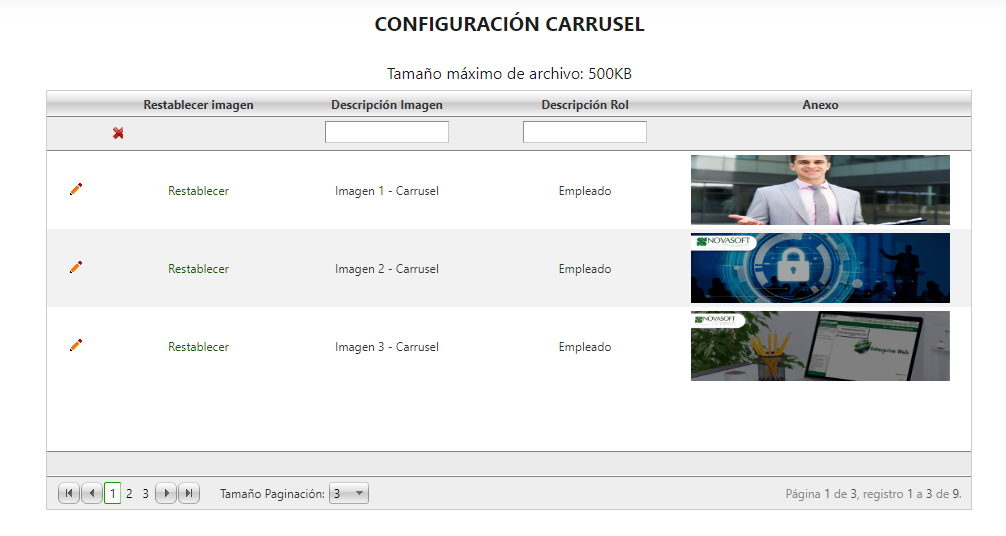Click 'Tamaño máximo de archivo: 500KB' text
Screen dimensions: 1006x536
click(509, 74)
